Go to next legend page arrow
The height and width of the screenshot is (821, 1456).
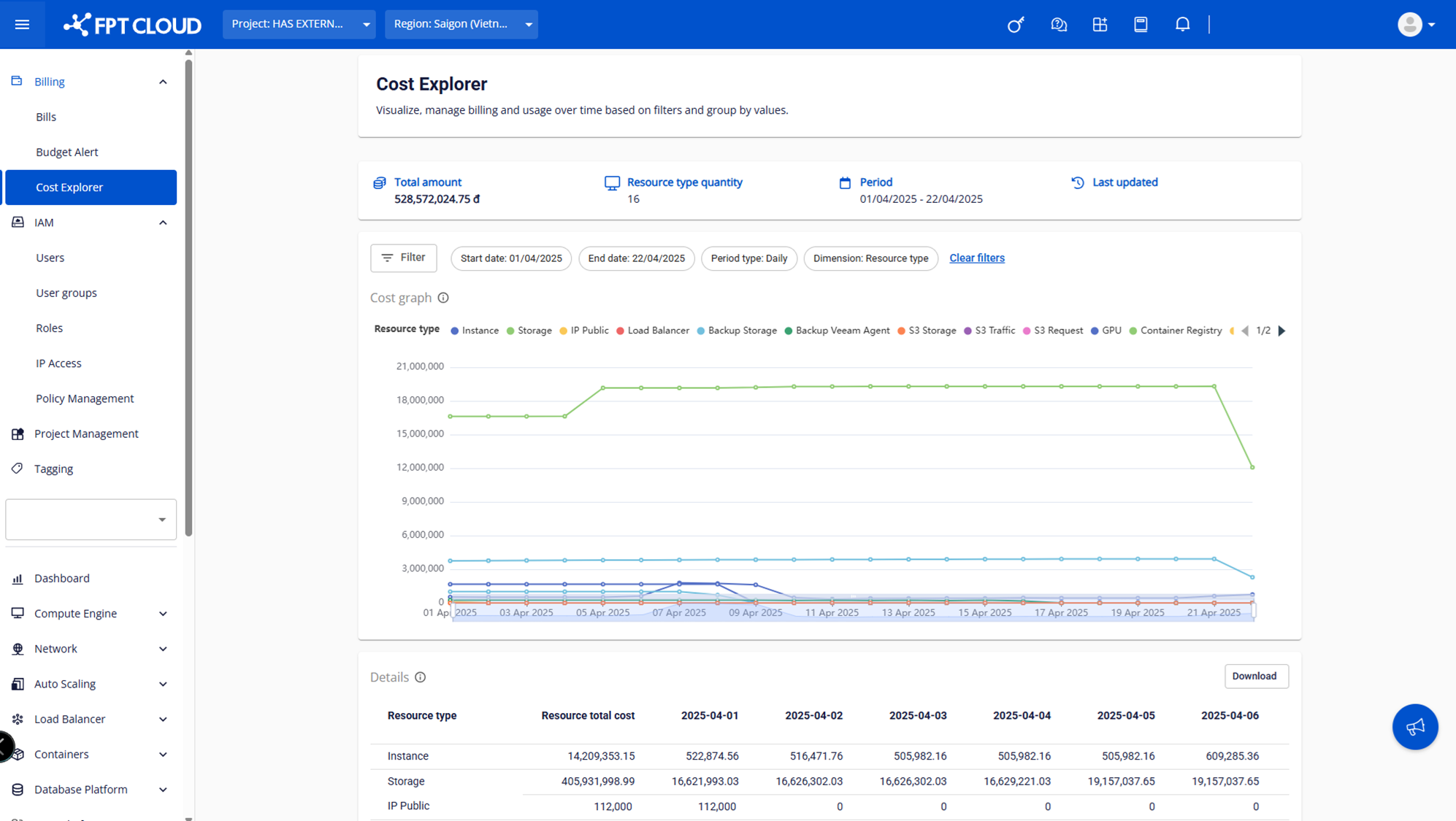(x=1281, y=331)
